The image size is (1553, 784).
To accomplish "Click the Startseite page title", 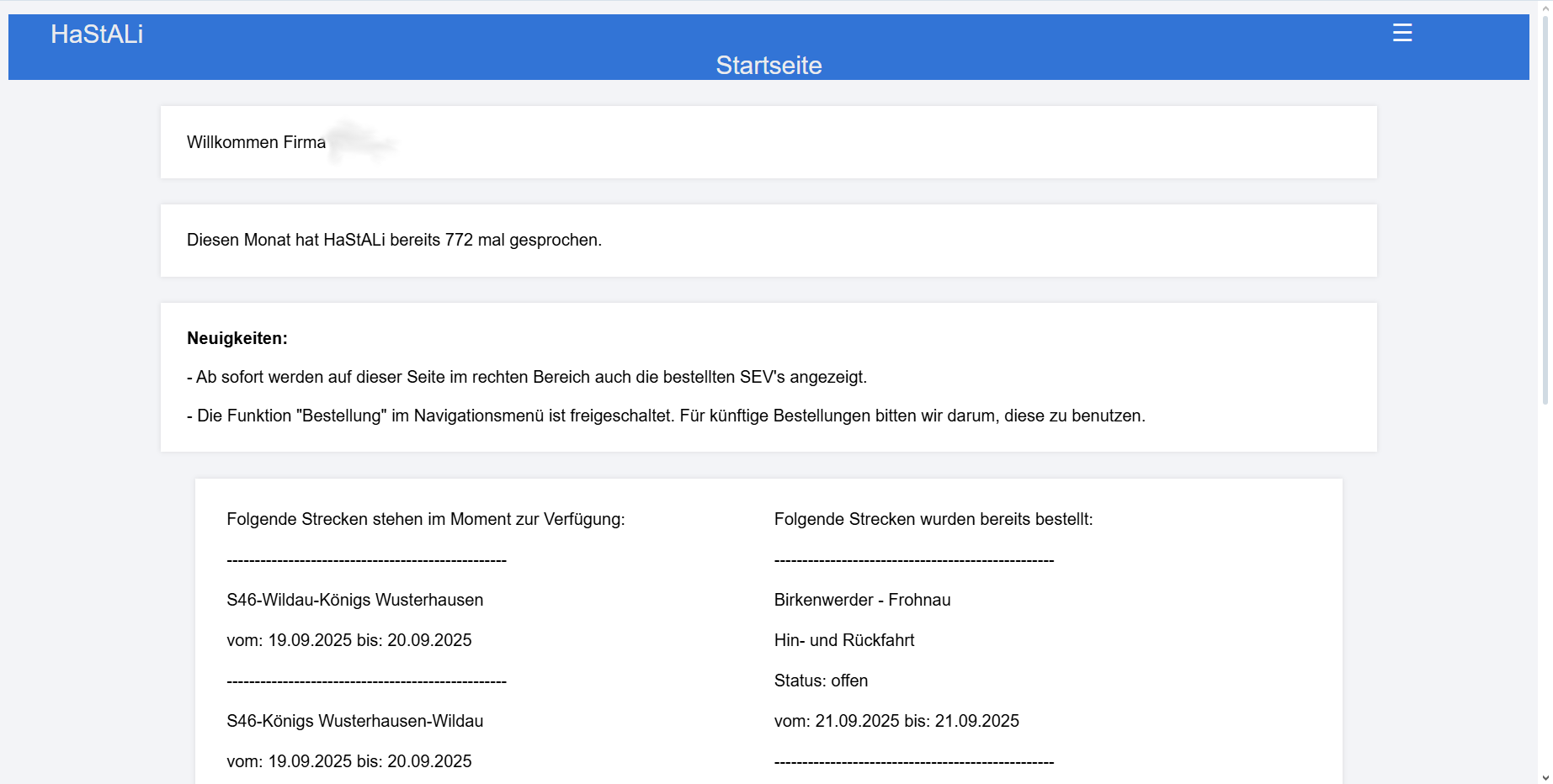I will point(769,65).
